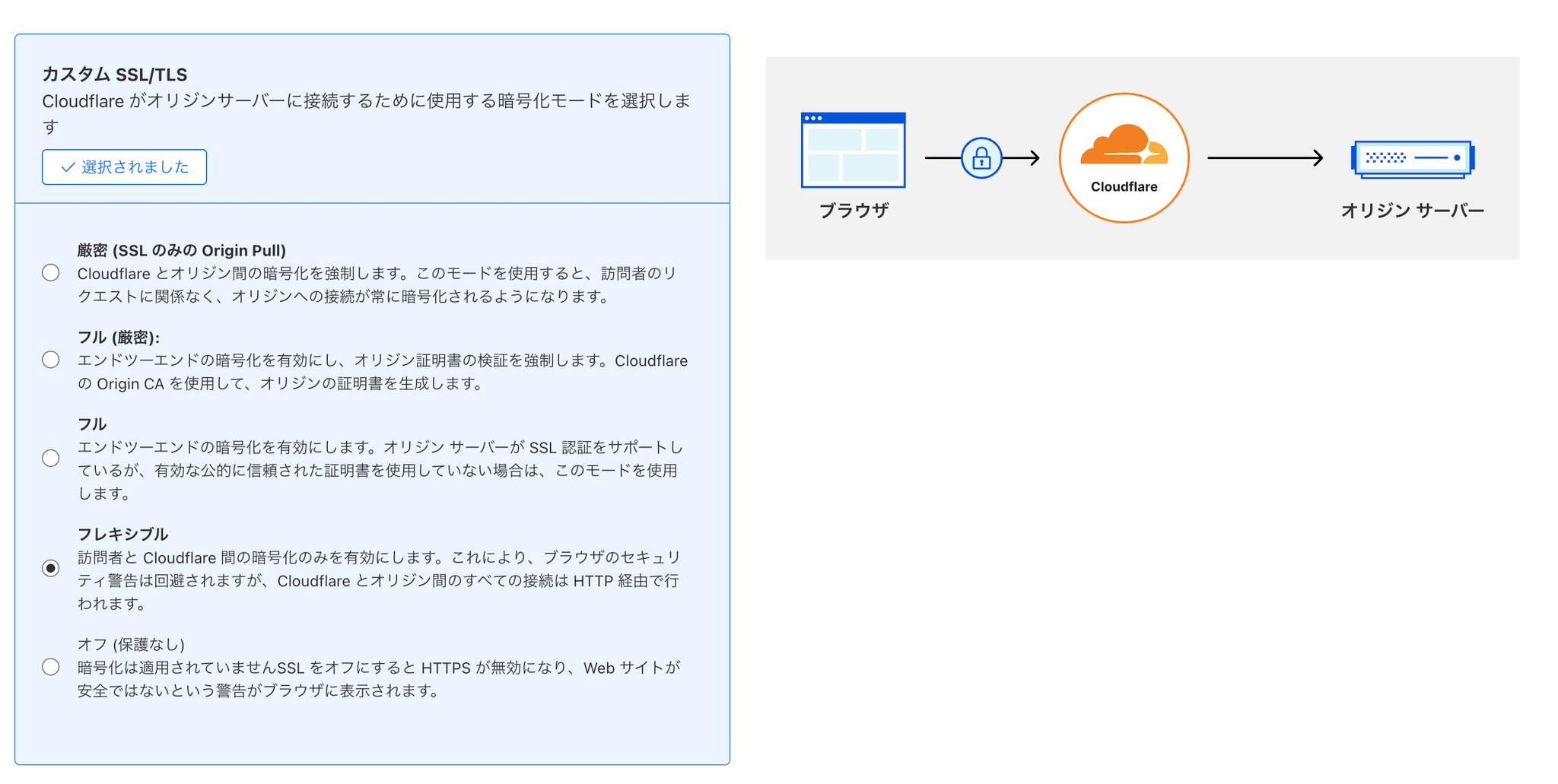Select the フレキシブル radio button
This screenshot has width=1558, height=784.
pos(51,568)
